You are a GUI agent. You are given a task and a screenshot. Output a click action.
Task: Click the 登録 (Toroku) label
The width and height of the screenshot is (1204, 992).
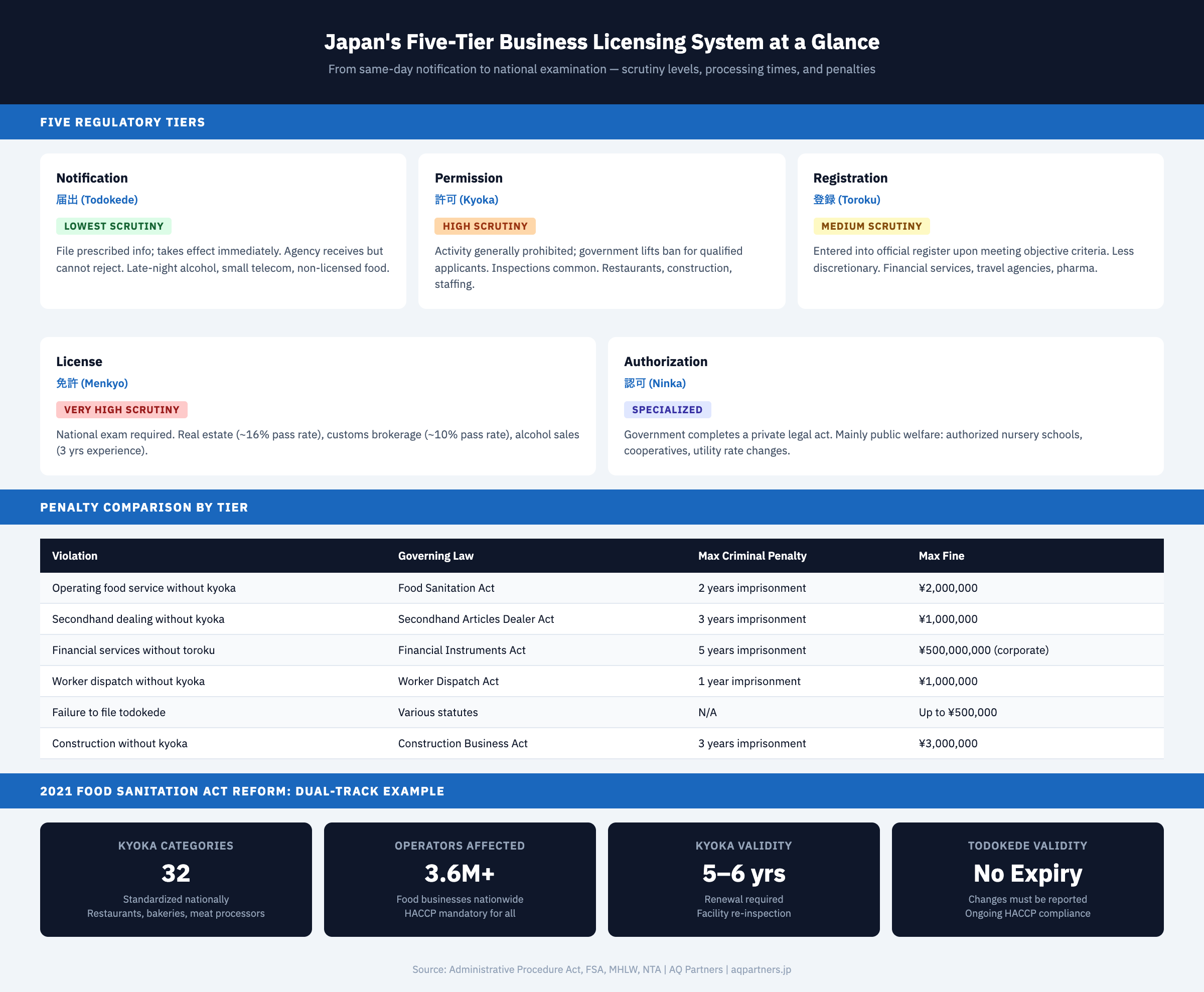(846, 200)
